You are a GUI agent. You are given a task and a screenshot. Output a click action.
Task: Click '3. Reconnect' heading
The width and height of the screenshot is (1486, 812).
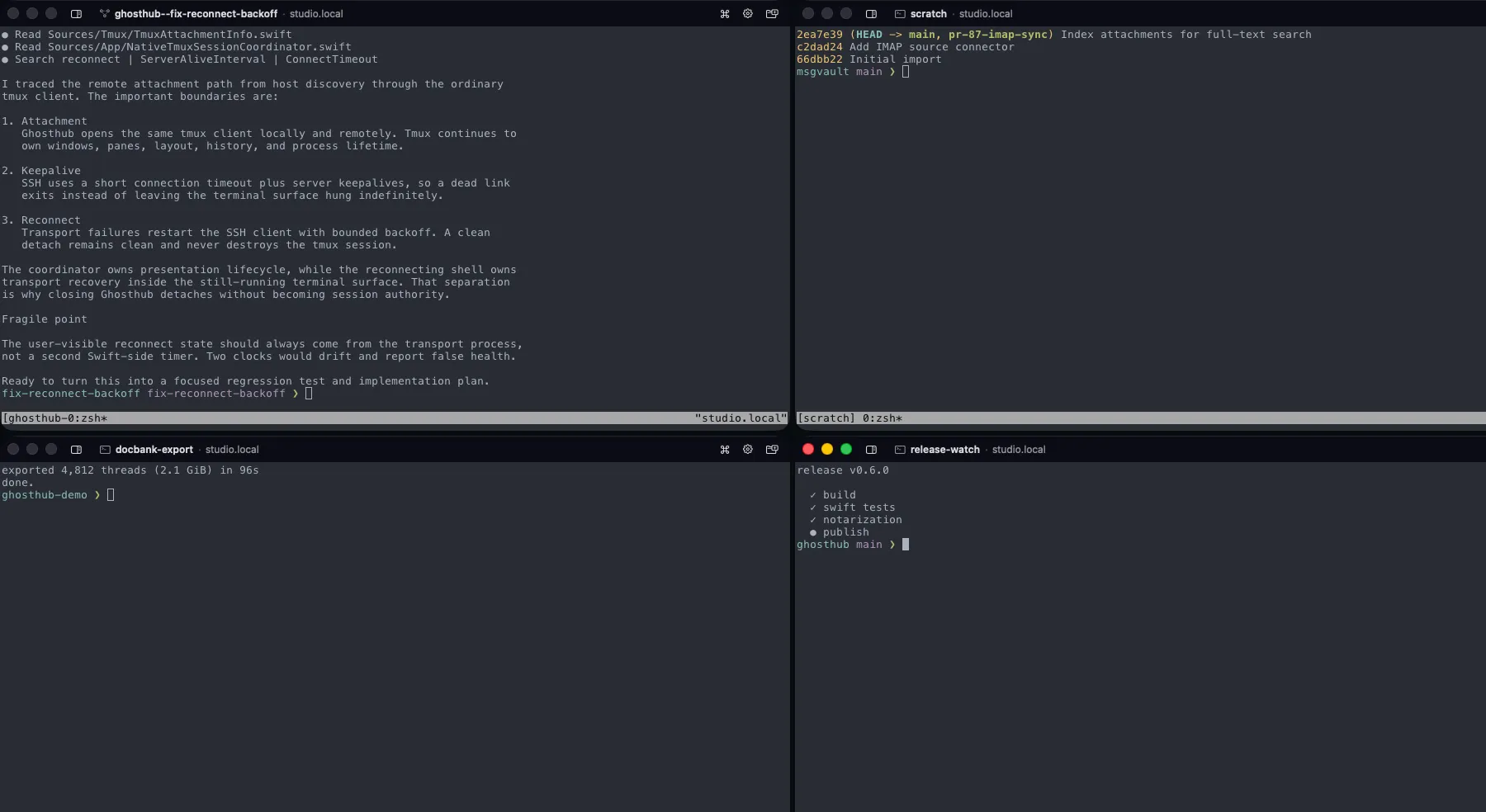(x=41, y=220)
